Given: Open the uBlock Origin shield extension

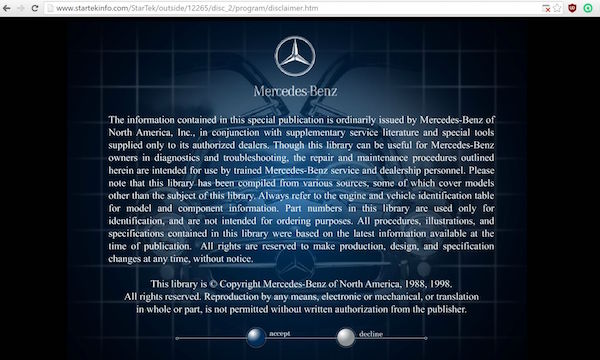Looking at the screenshot, I should click(572, 8).
